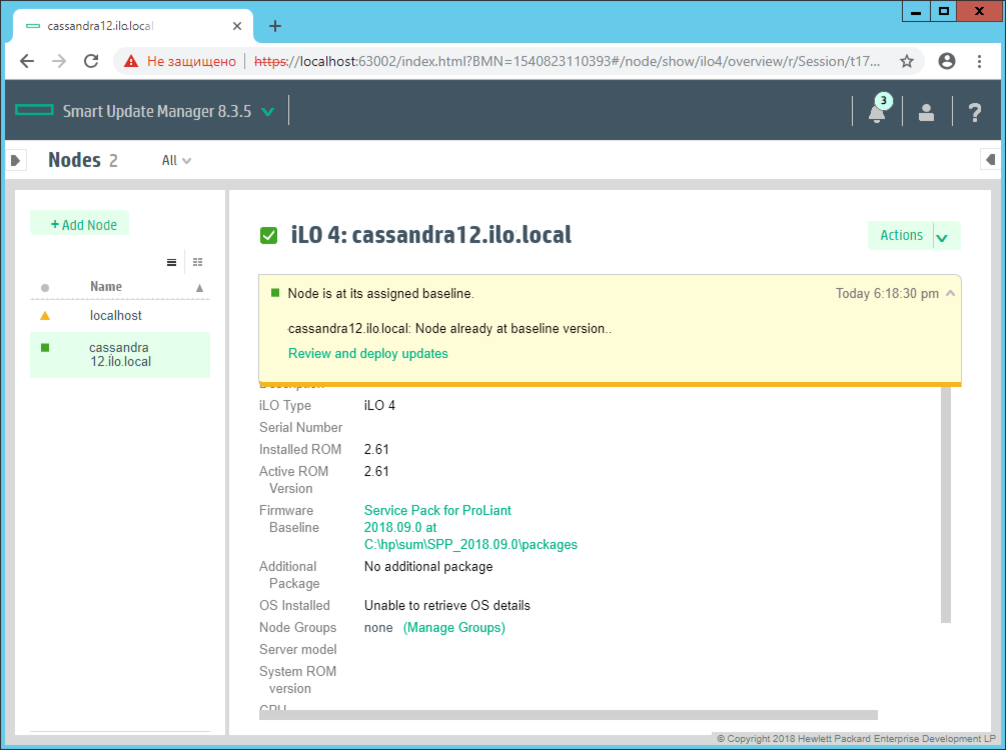The height and width of the screenshot is (750, 1006).
Task: Follow the Review and deploy updates link
Action: click(366, 353)
